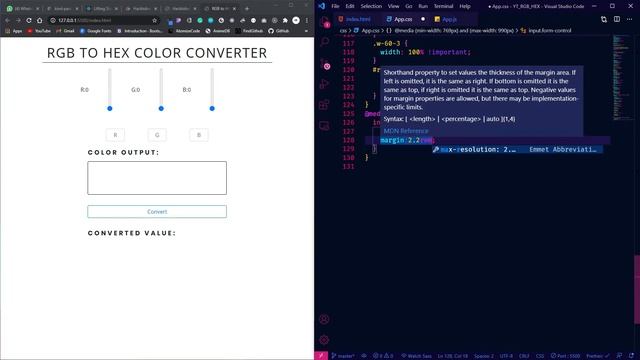Open the Search view in VS Code
The height and width of the screenshot is (360, 640).
pyautogui.click(x=324, y=42)
